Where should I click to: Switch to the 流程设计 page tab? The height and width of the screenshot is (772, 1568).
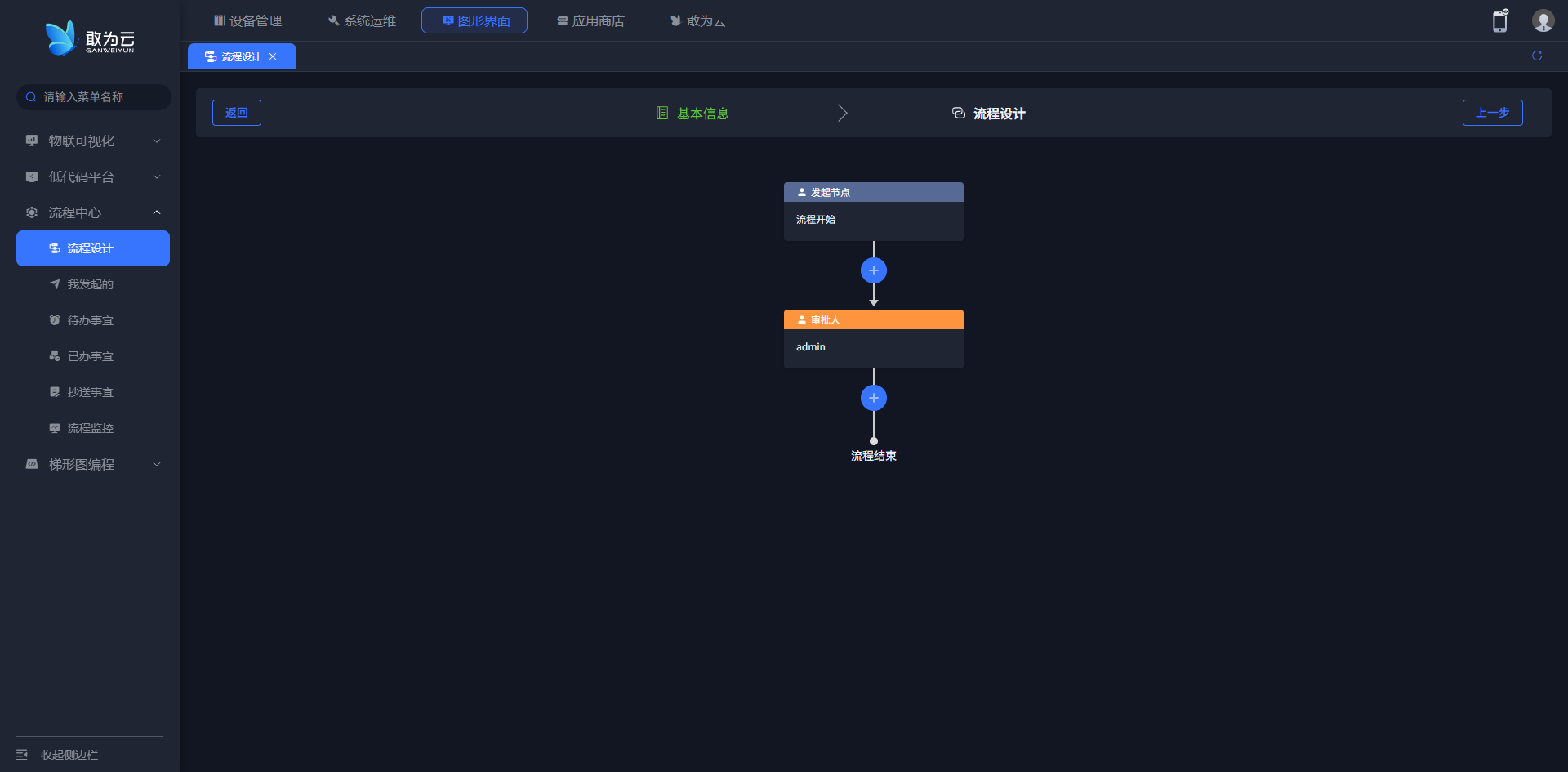pyautogui.click(x=242, y=56)
